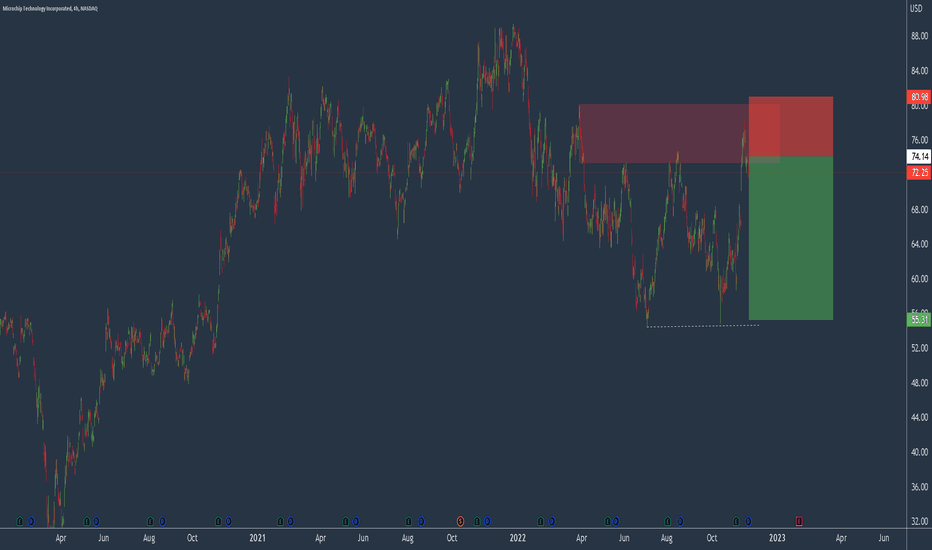932x550 pixels.
Task: Select the 72.25 current price label
Action: coord(919,172)
